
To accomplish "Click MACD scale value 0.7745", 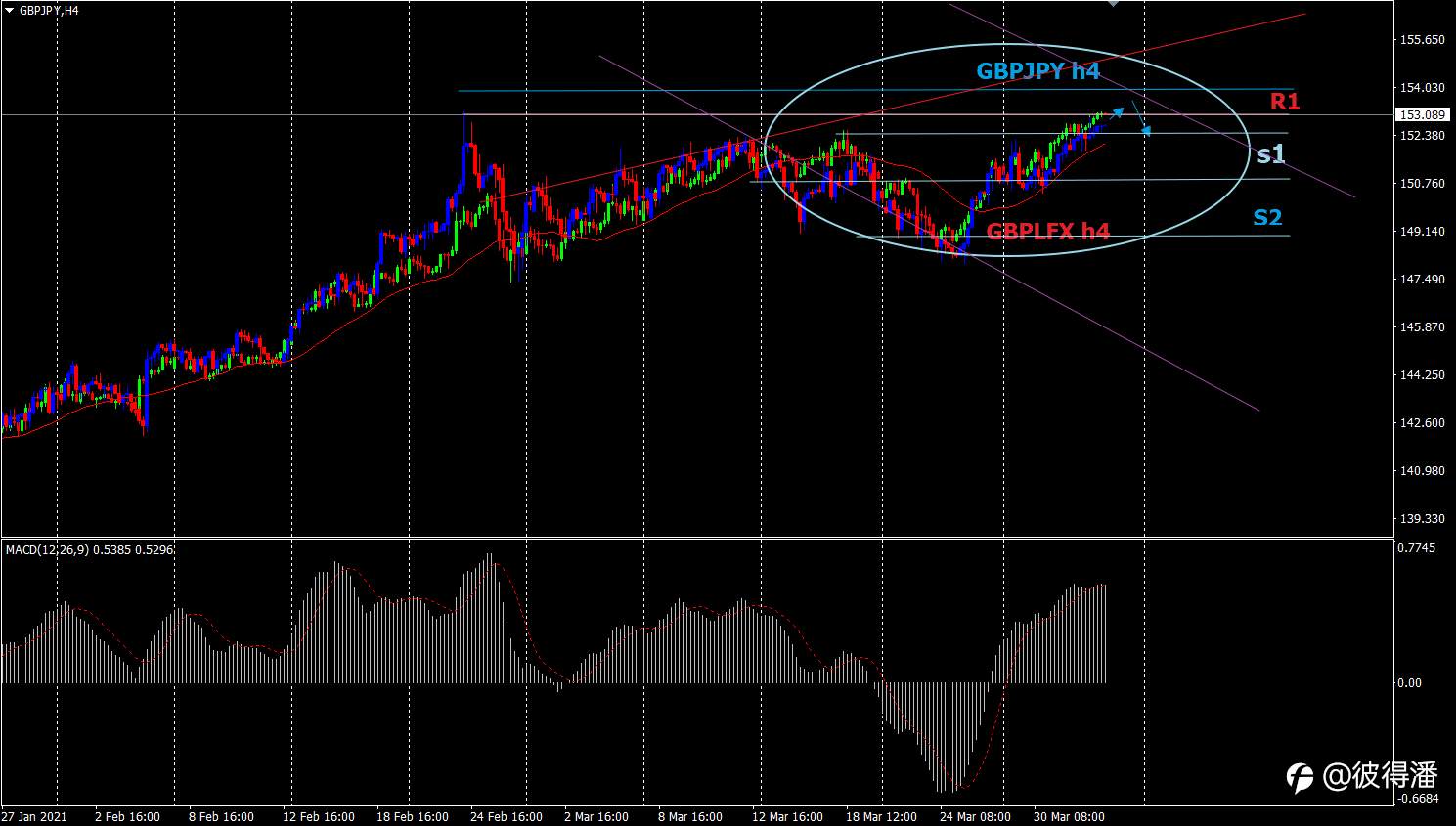I will (1417, 548).
